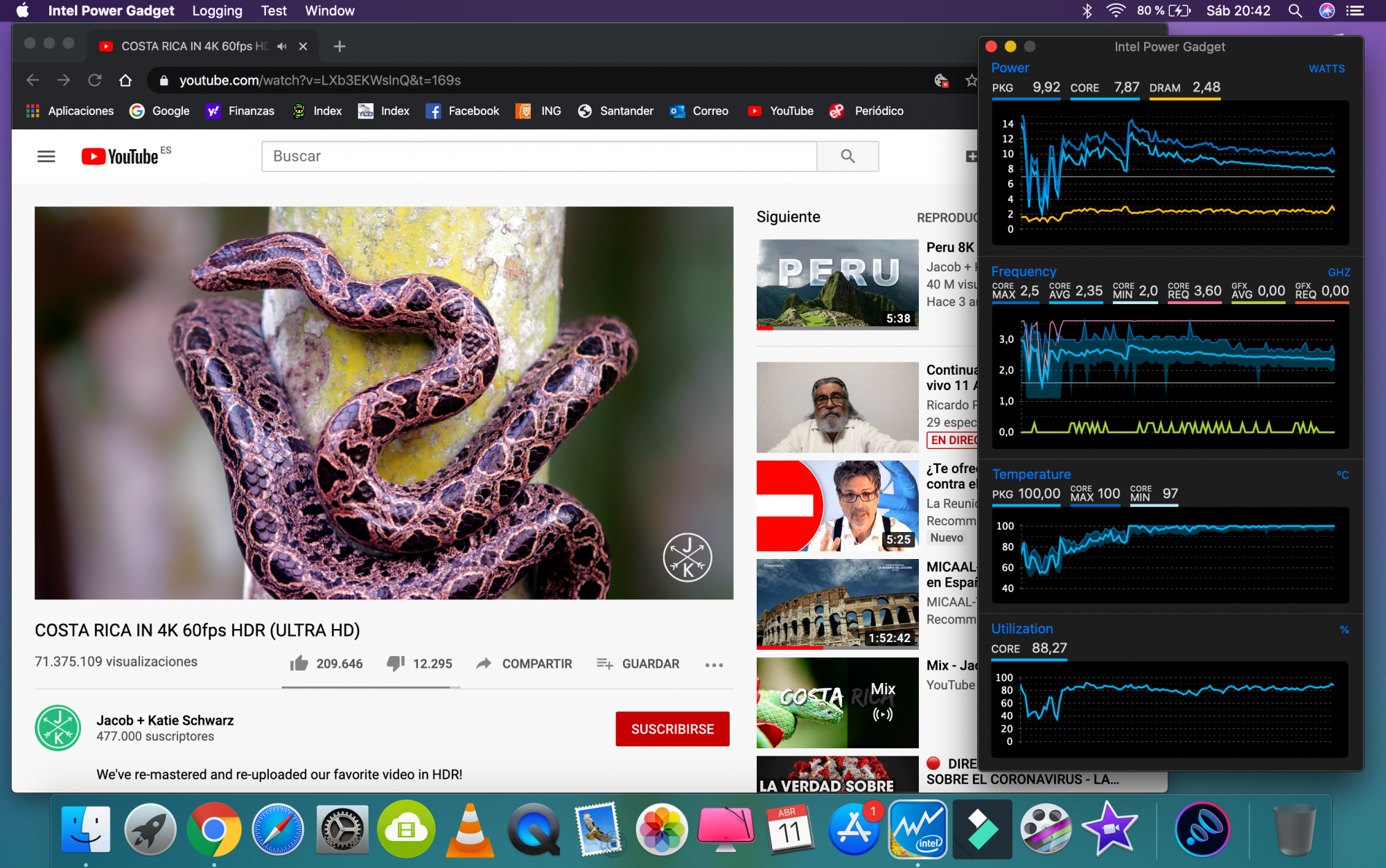Open the Finanzas bookmark
Screen dimensions: 1386x868
coord(240,111)
